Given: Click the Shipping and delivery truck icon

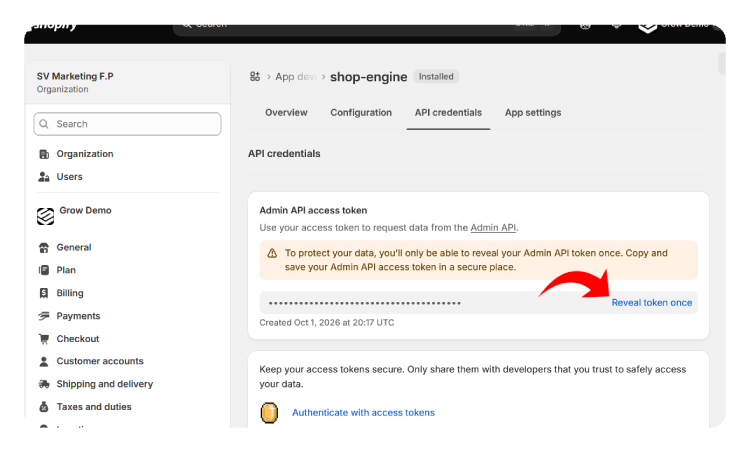Looking at the screenshot, I should 44,384.
